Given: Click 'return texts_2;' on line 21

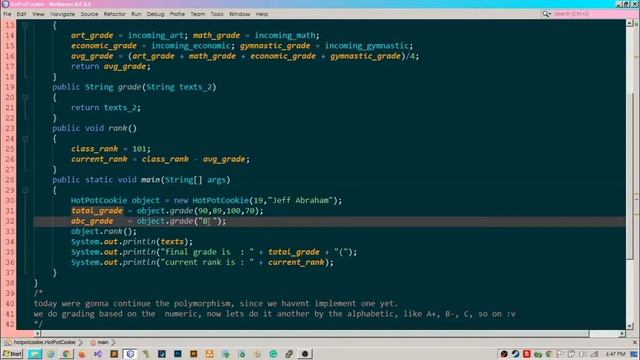Looking at the screenshot, I should point(106,108).
